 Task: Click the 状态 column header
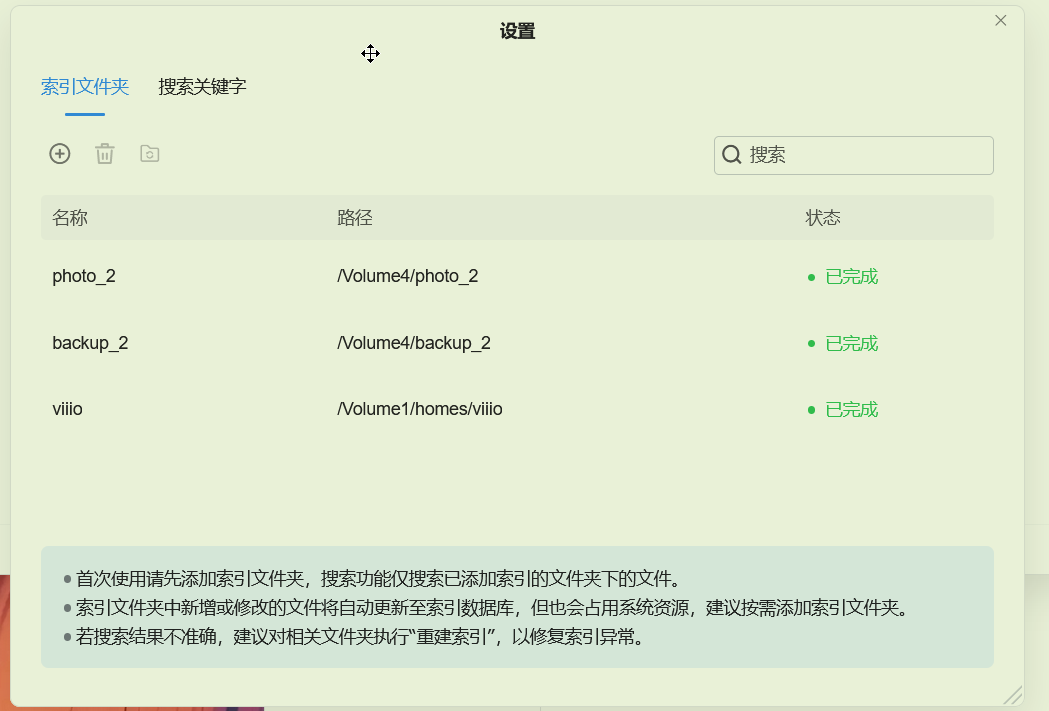[823, 218]
